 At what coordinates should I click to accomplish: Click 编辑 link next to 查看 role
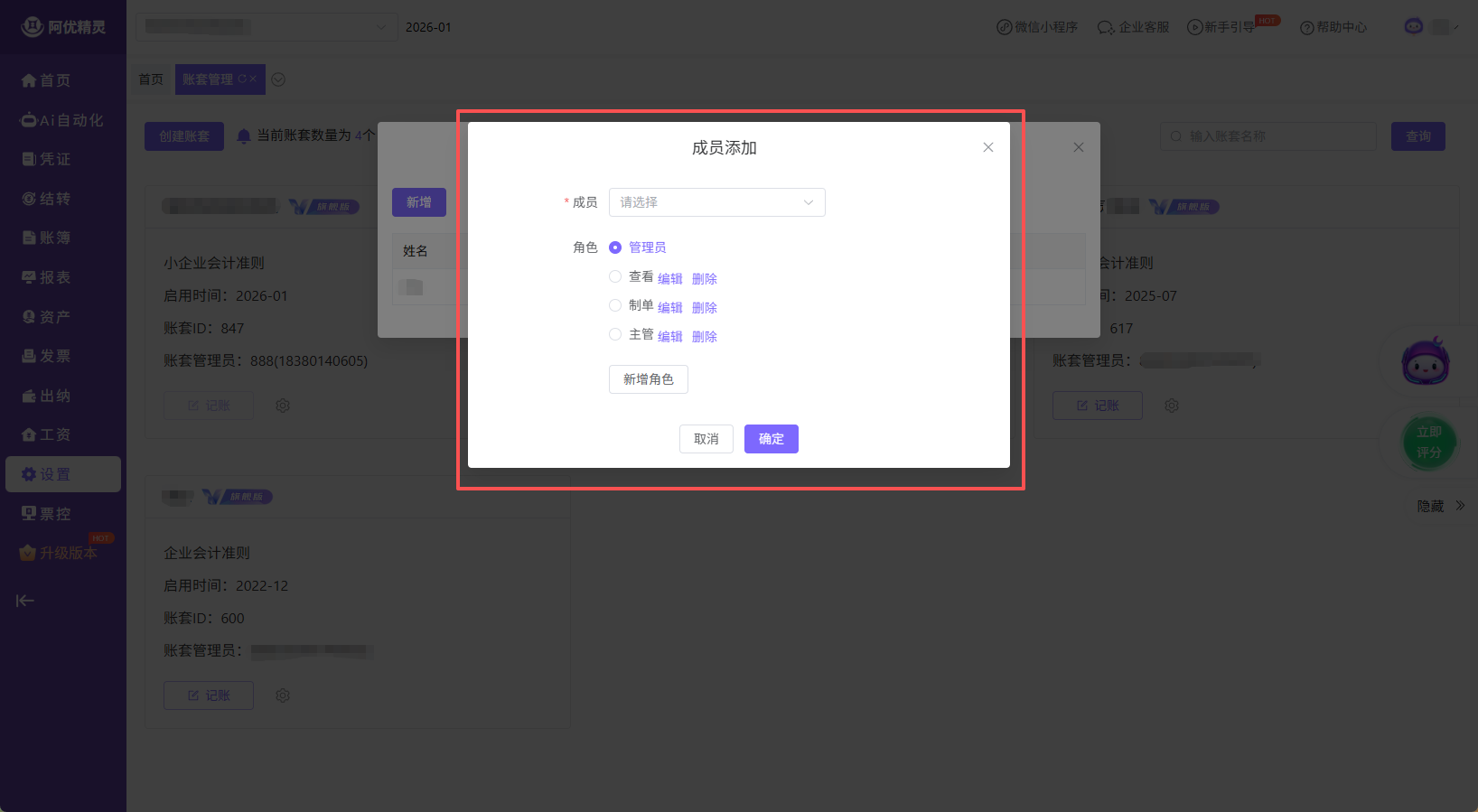click(669, 279)
